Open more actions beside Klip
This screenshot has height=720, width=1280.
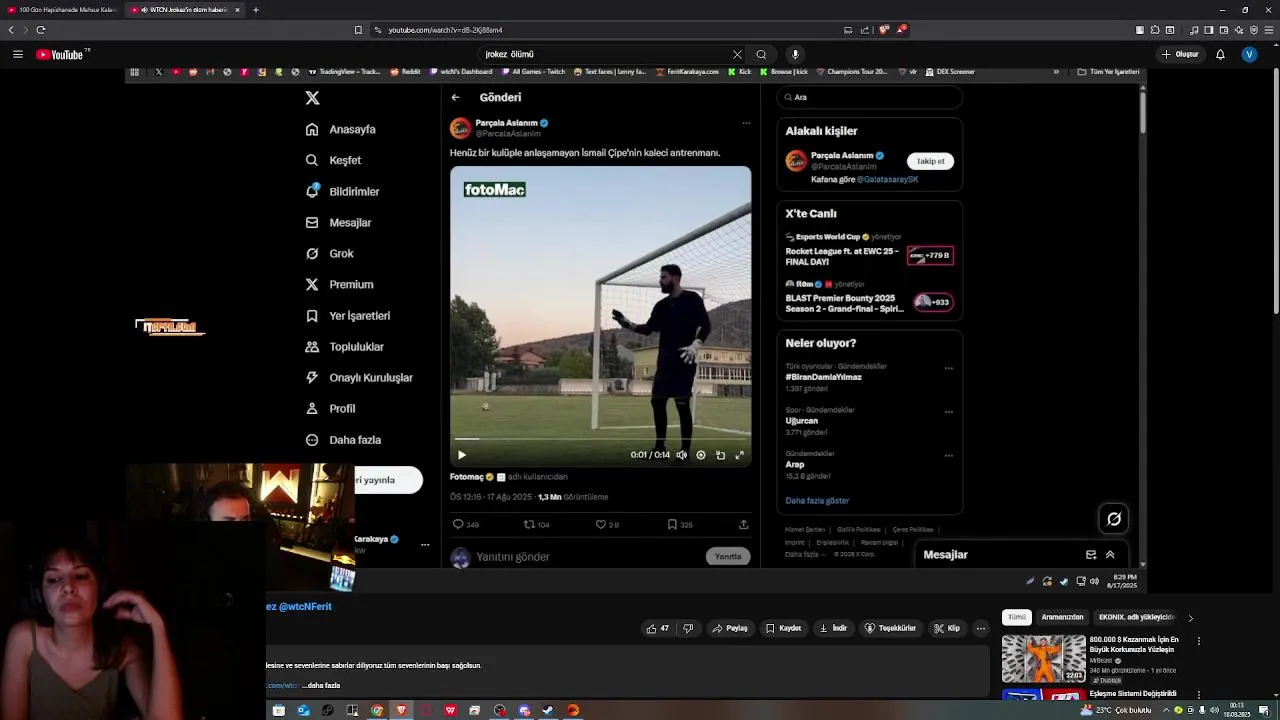(981, 628)
